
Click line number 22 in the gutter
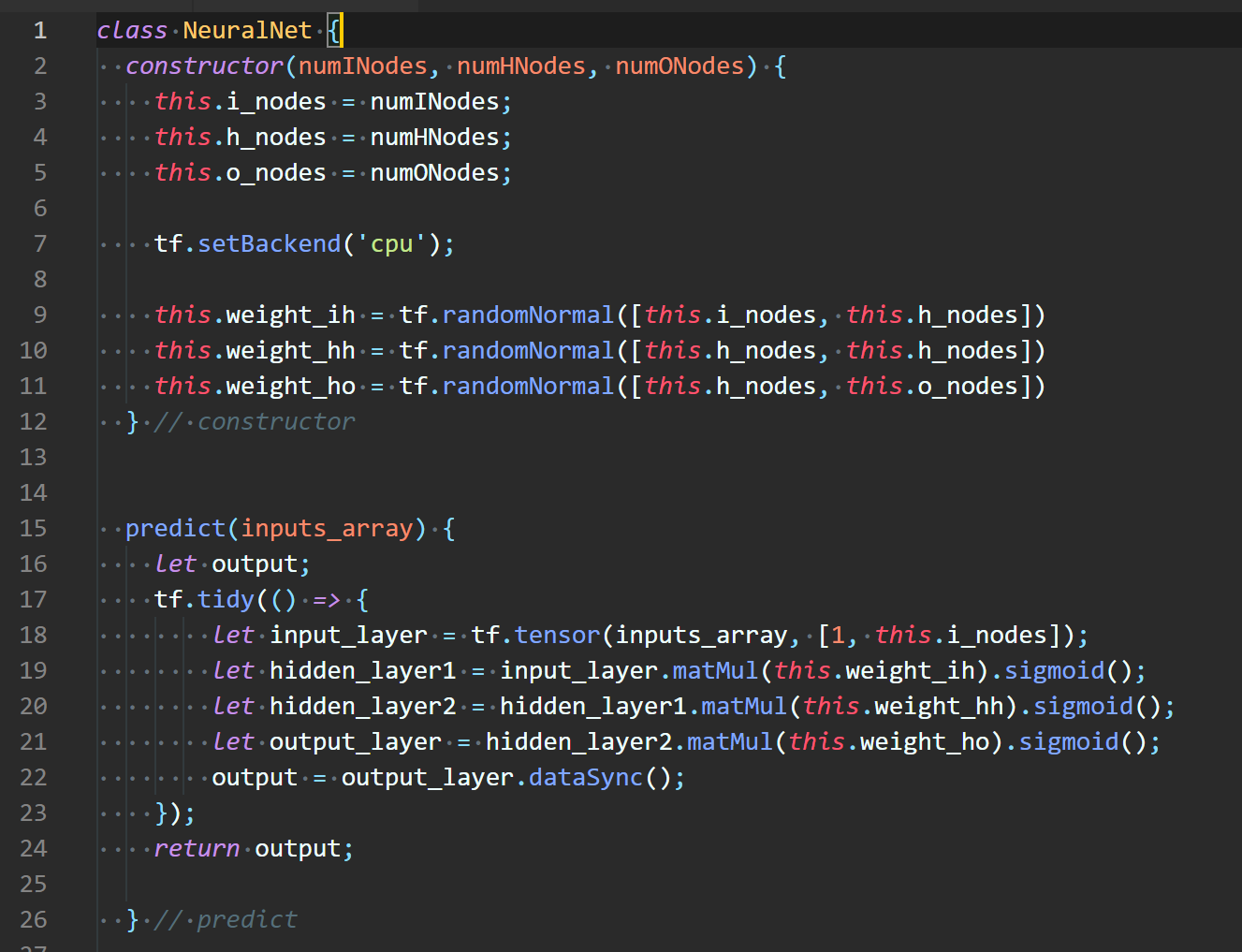coord(34,777)
